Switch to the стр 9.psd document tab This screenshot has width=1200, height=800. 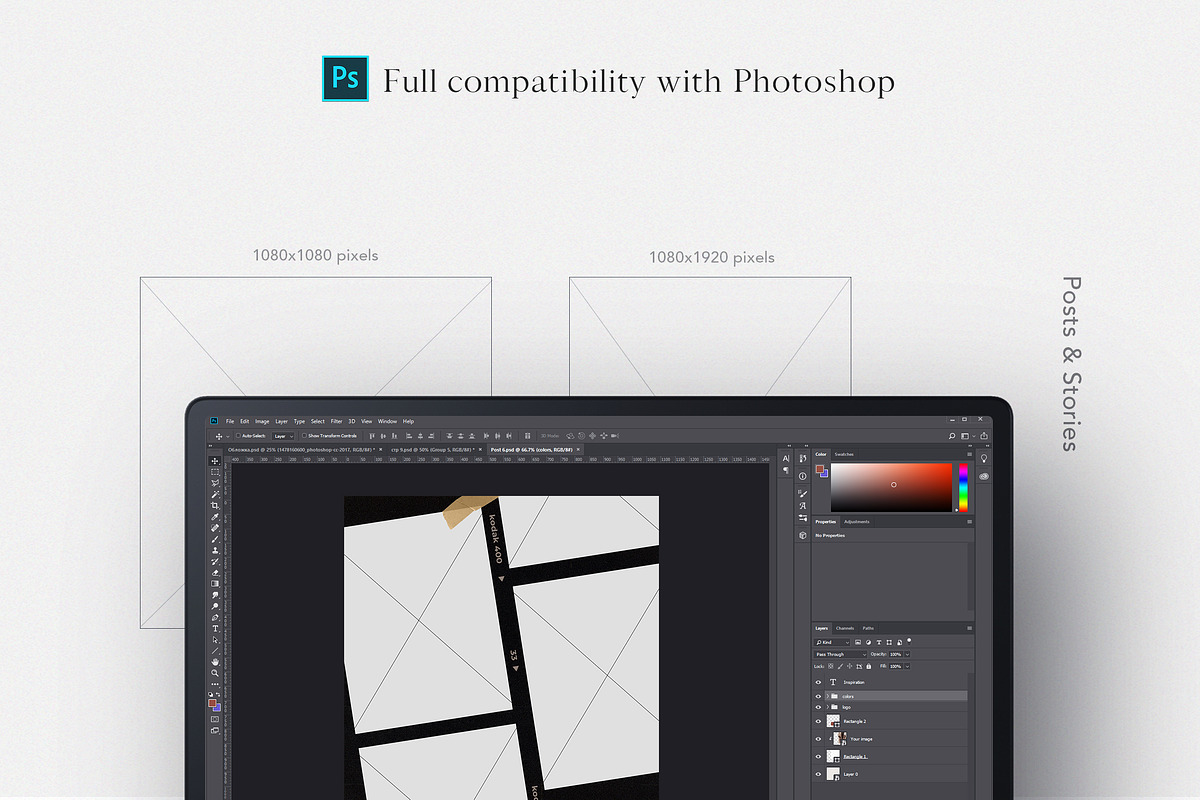[x=433, y=450]
